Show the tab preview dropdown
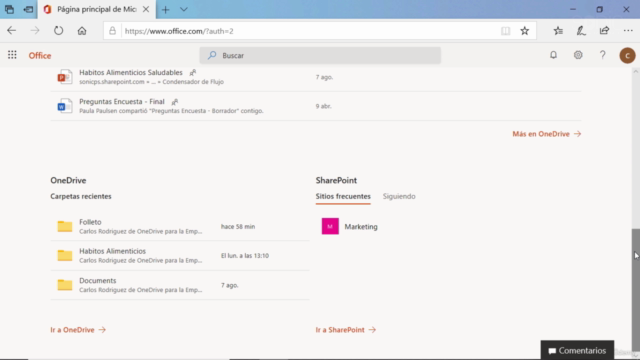 pos(184,9)
